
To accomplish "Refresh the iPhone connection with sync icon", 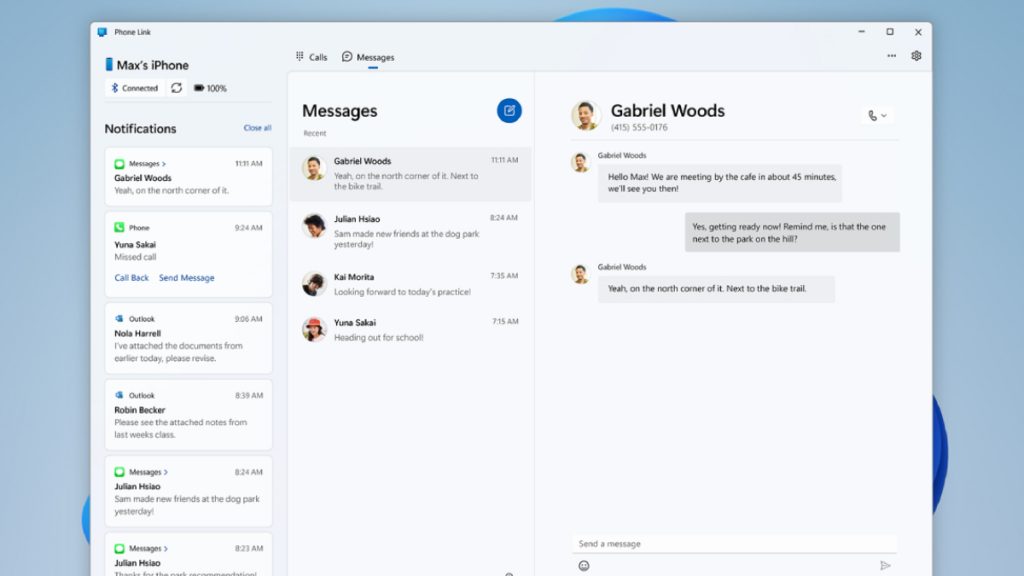I will tap(174, 88).
